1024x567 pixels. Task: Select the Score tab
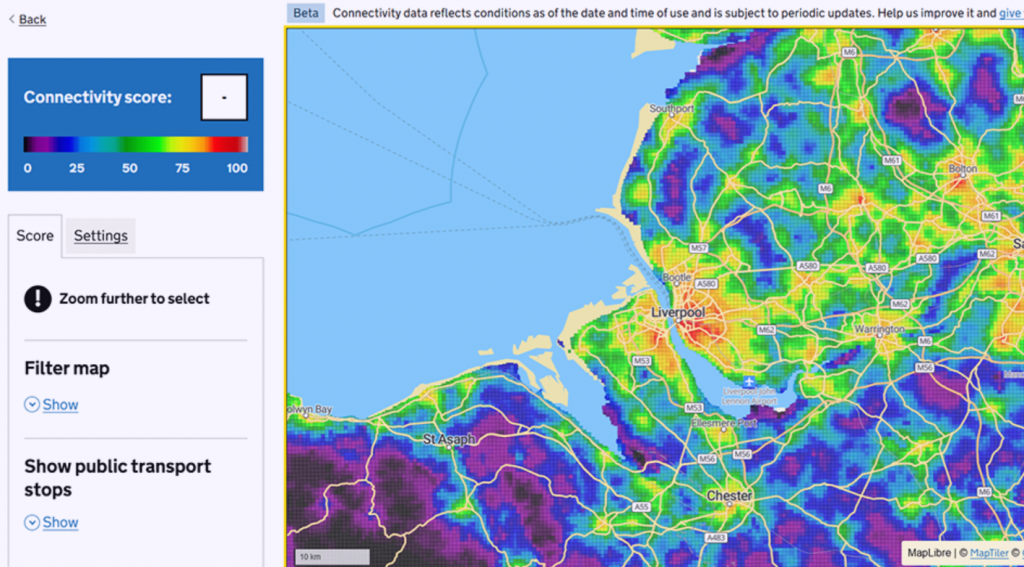[35, 236]
